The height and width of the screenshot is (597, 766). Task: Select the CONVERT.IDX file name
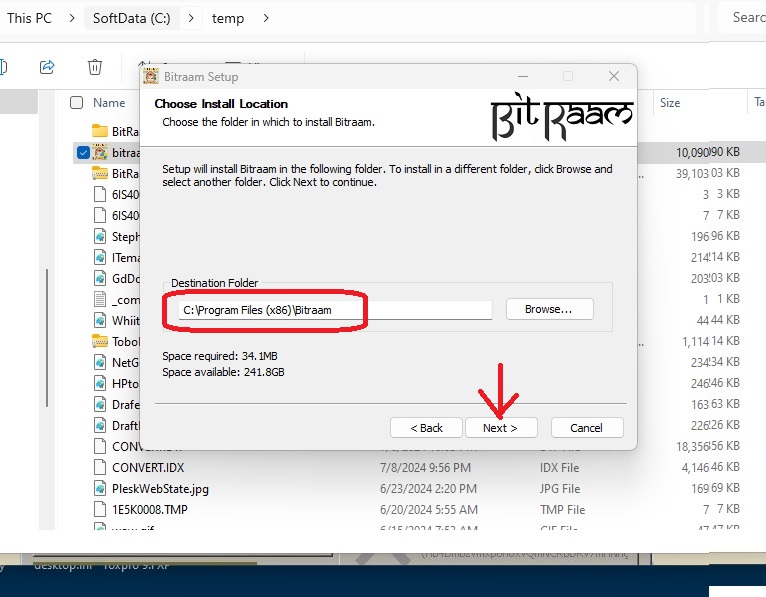tap(148, 468)
